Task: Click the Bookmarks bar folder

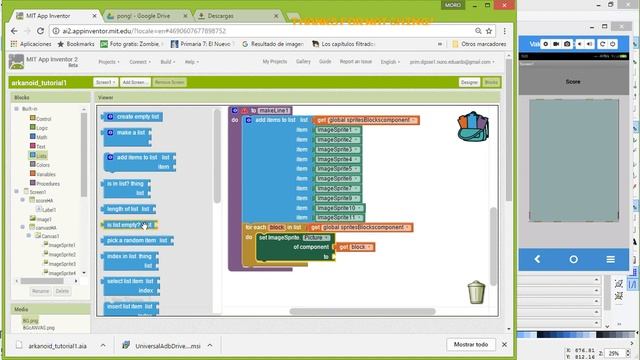Action: [76, 44]
